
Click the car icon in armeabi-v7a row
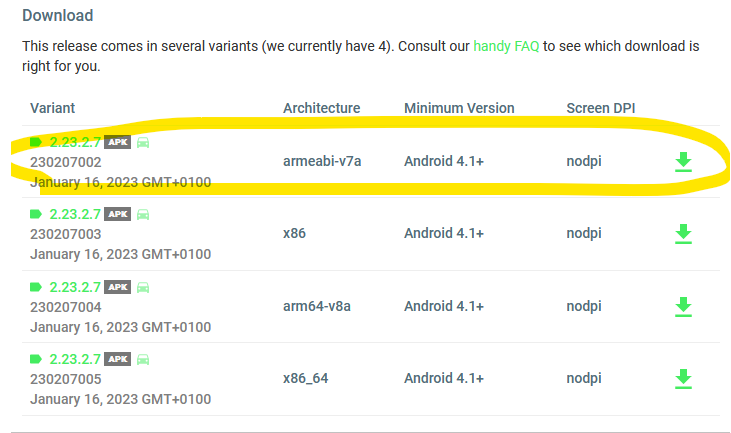coord(143,143)
